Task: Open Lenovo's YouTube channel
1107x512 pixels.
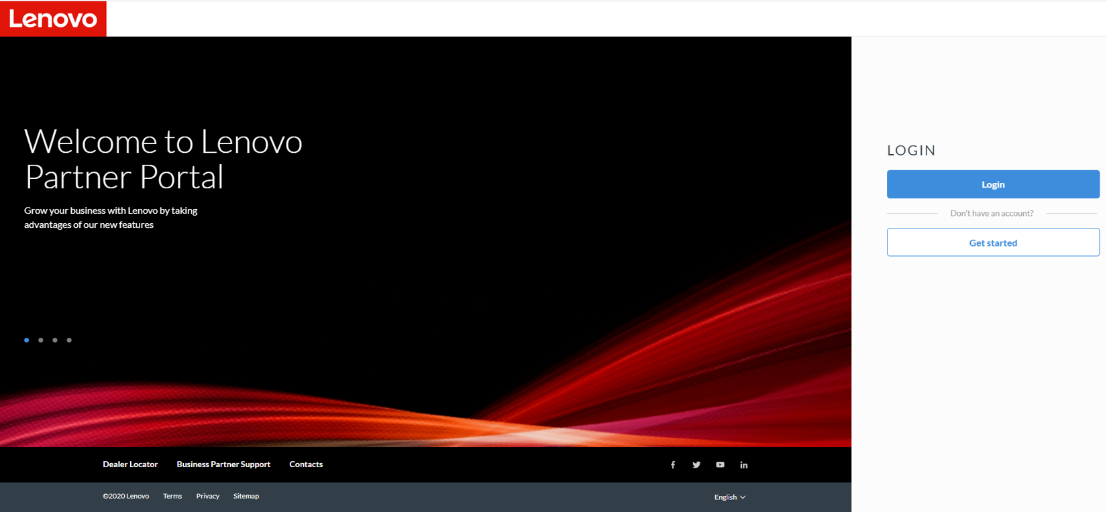Action: [x=720, y=465]
